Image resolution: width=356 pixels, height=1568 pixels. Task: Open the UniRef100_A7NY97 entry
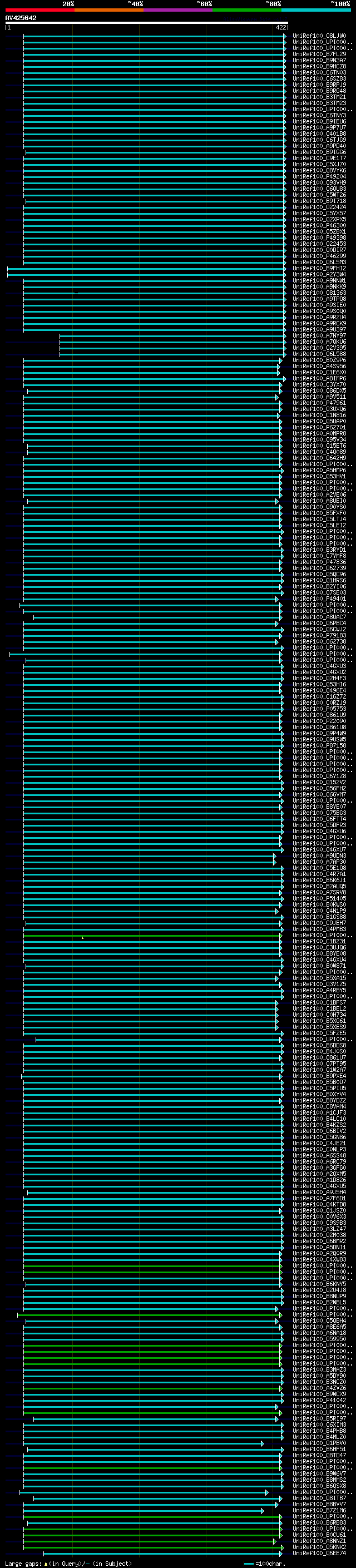(319, 336)
